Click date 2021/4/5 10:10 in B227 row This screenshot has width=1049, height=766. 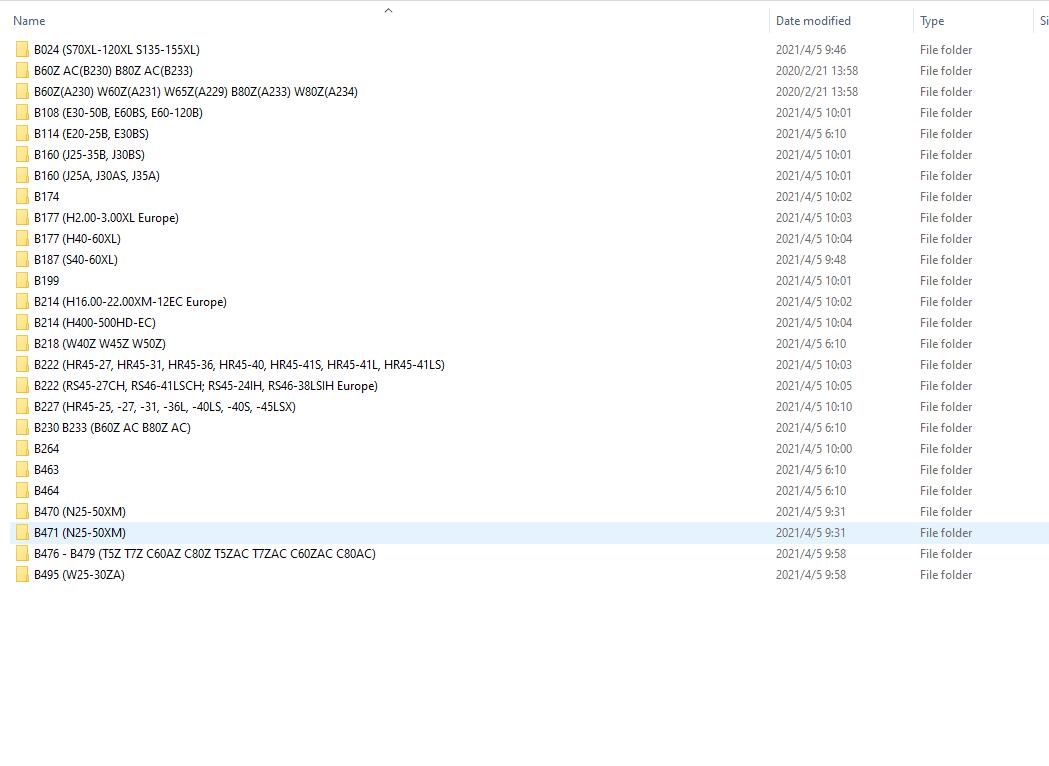(x=814, y=407)
